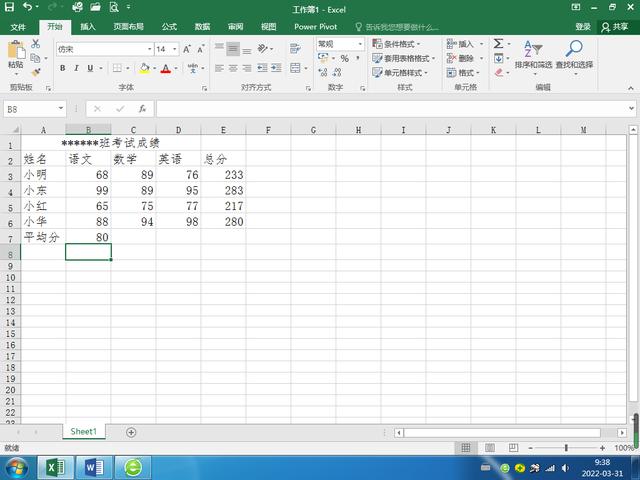Switch to the Page Layout tab
Screen dimensions: 640x480
(x=129, y=27)
